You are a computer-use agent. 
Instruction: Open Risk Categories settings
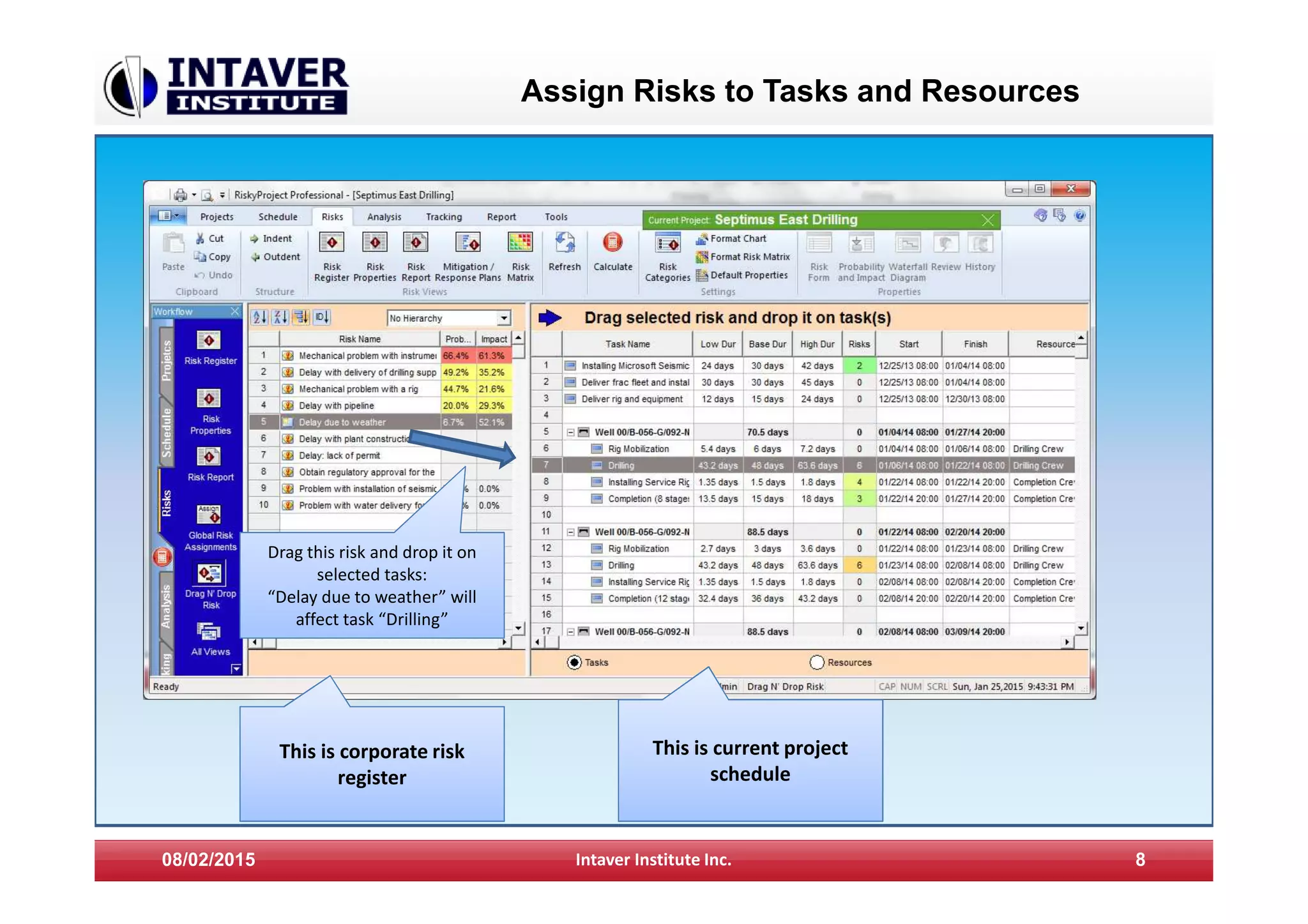[x=667, y=257]
